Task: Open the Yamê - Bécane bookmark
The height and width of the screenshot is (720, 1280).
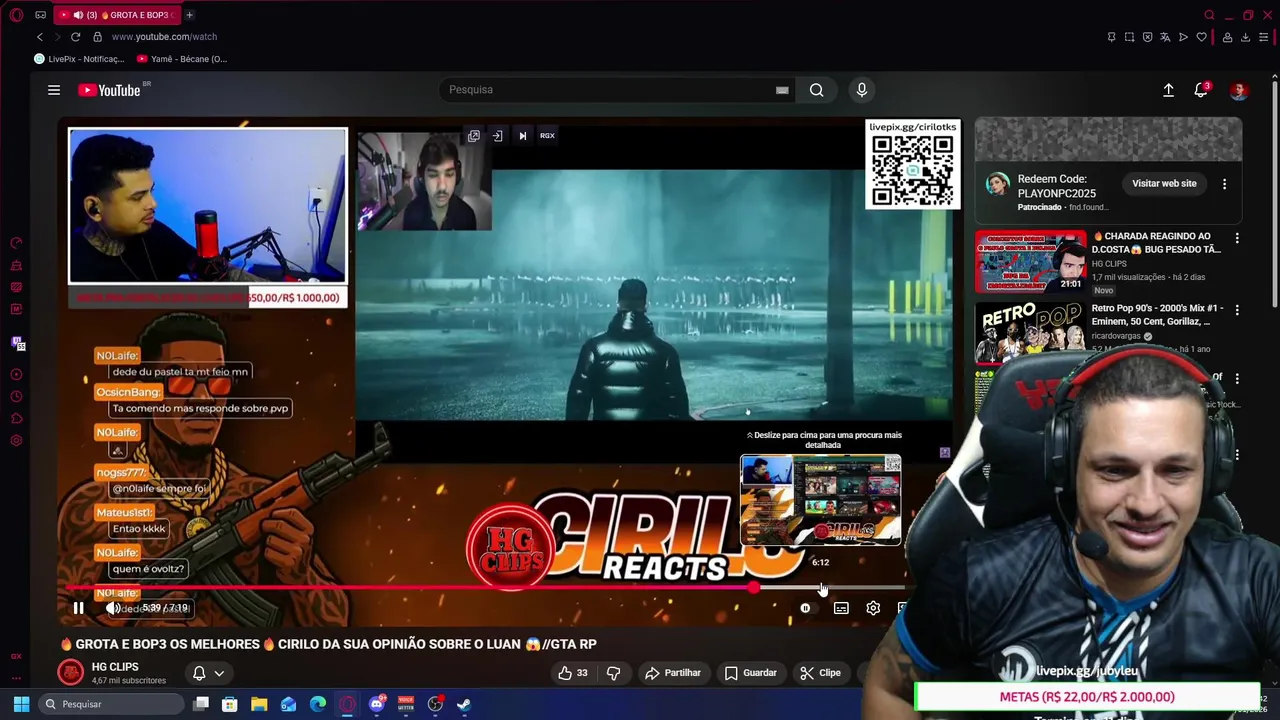Action: coord(182,59)
